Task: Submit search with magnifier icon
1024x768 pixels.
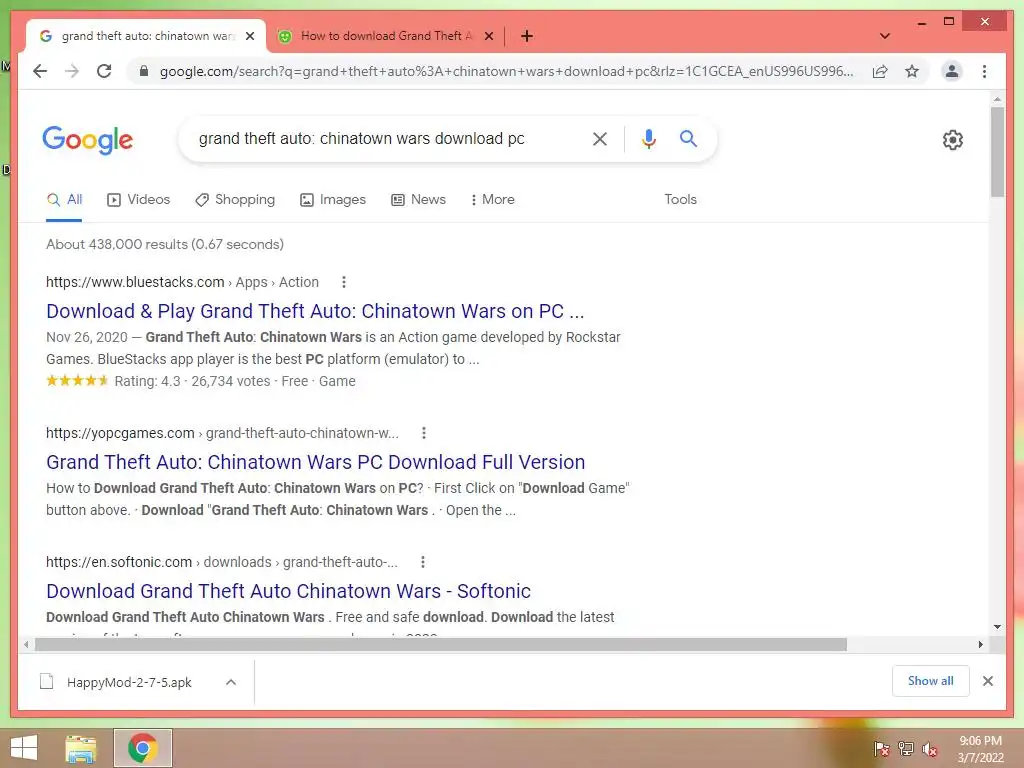Action: 688,138
